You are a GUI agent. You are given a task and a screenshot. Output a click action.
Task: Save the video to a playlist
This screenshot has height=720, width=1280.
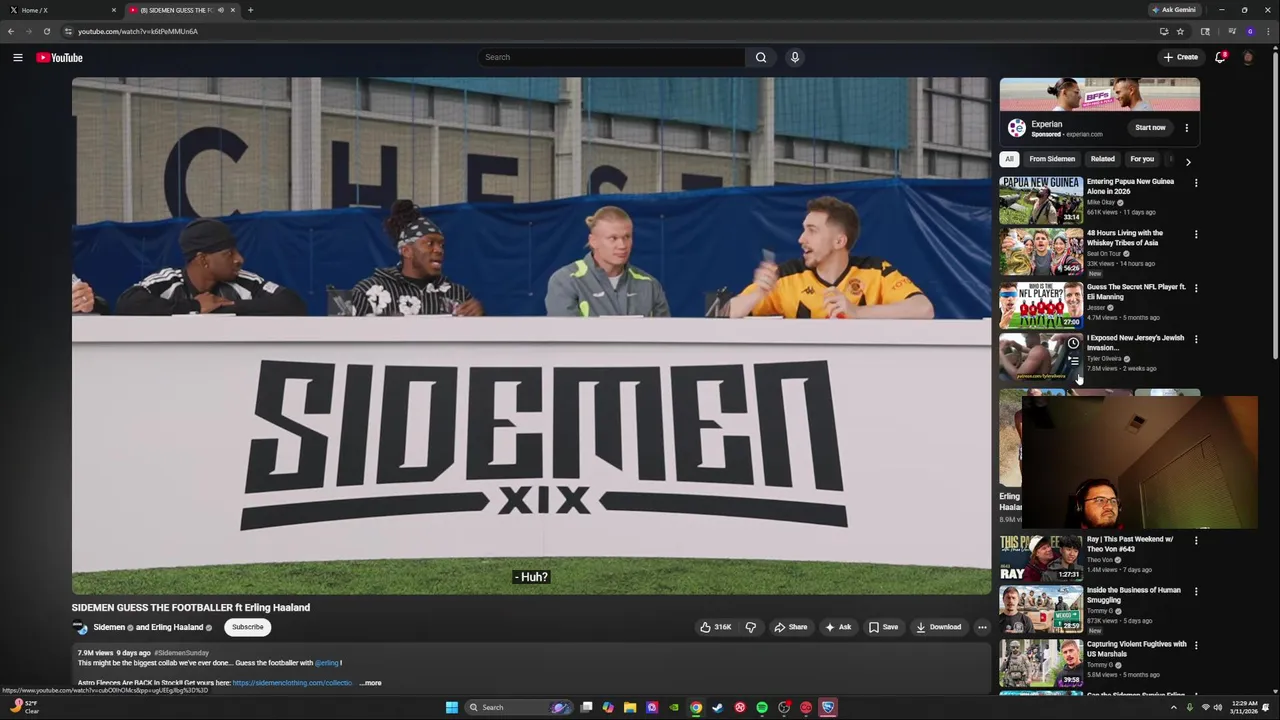coord(883,627)
